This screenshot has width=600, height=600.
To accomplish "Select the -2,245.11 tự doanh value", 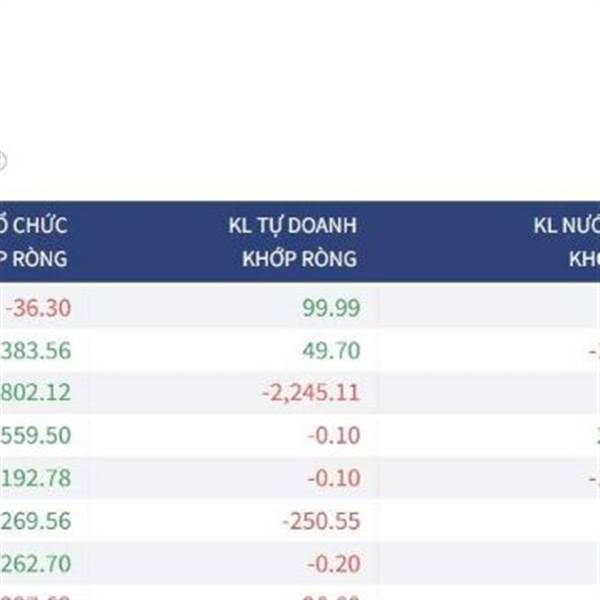I will click(x=311, y=393).
